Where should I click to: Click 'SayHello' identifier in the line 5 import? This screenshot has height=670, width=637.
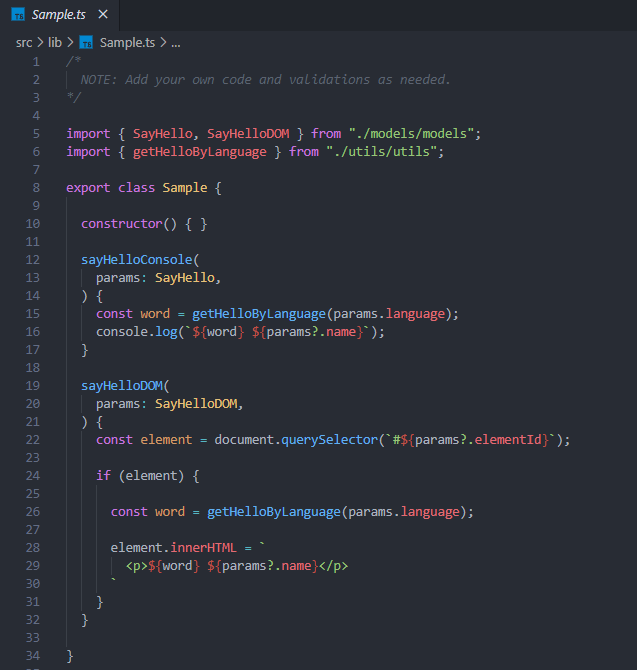(x=163, y=134)
